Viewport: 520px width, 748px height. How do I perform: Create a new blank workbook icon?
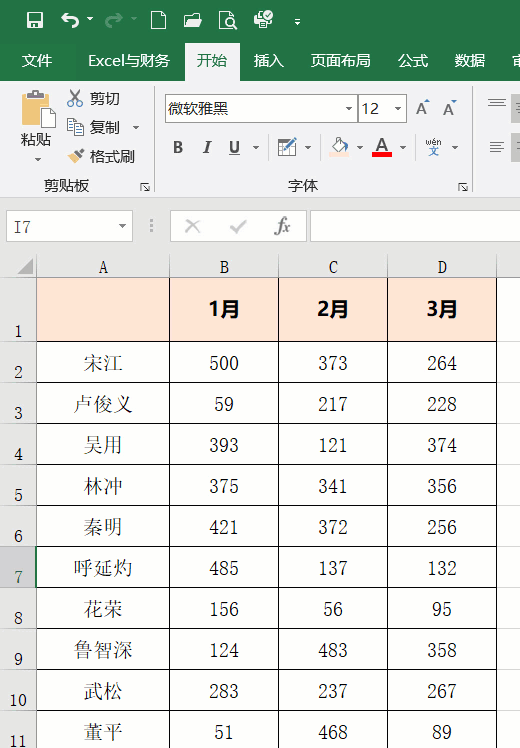(x=158, y=21)
